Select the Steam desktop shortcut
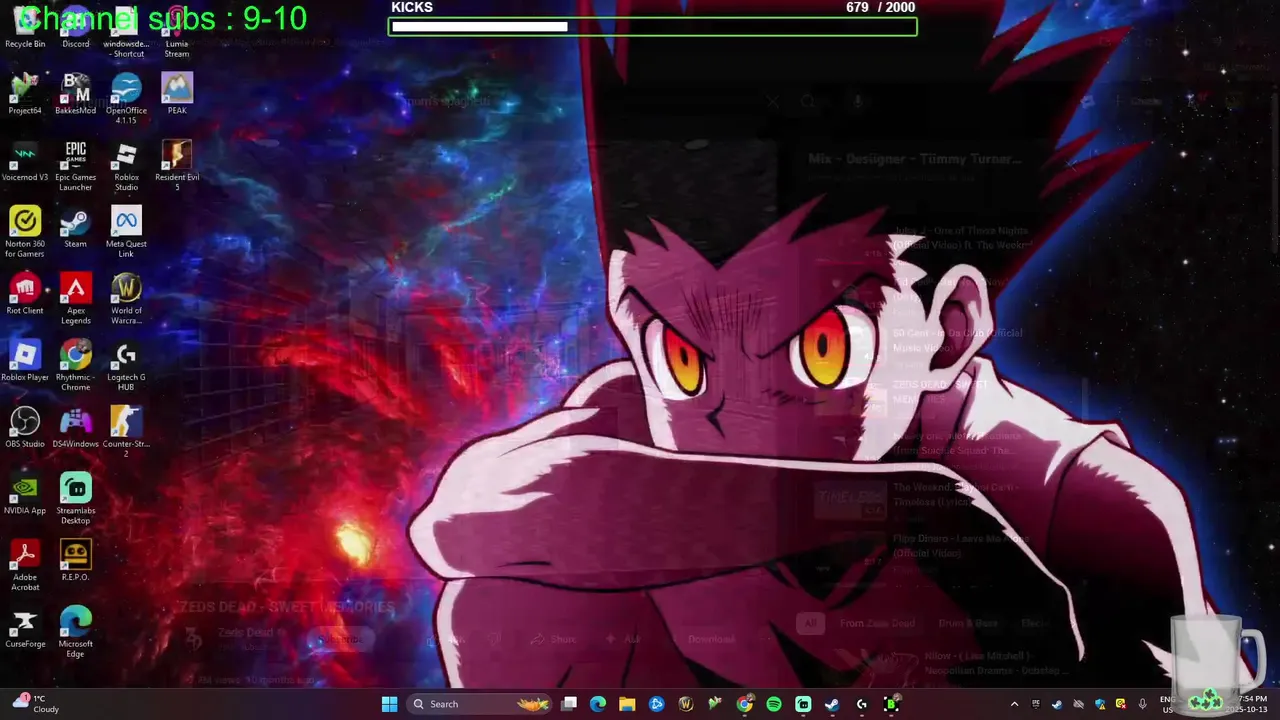 pos(76,228)
